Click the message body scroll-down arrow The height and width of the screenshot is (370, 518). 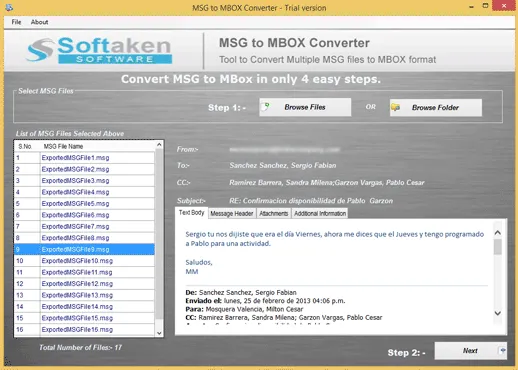(x=497, y=313)
